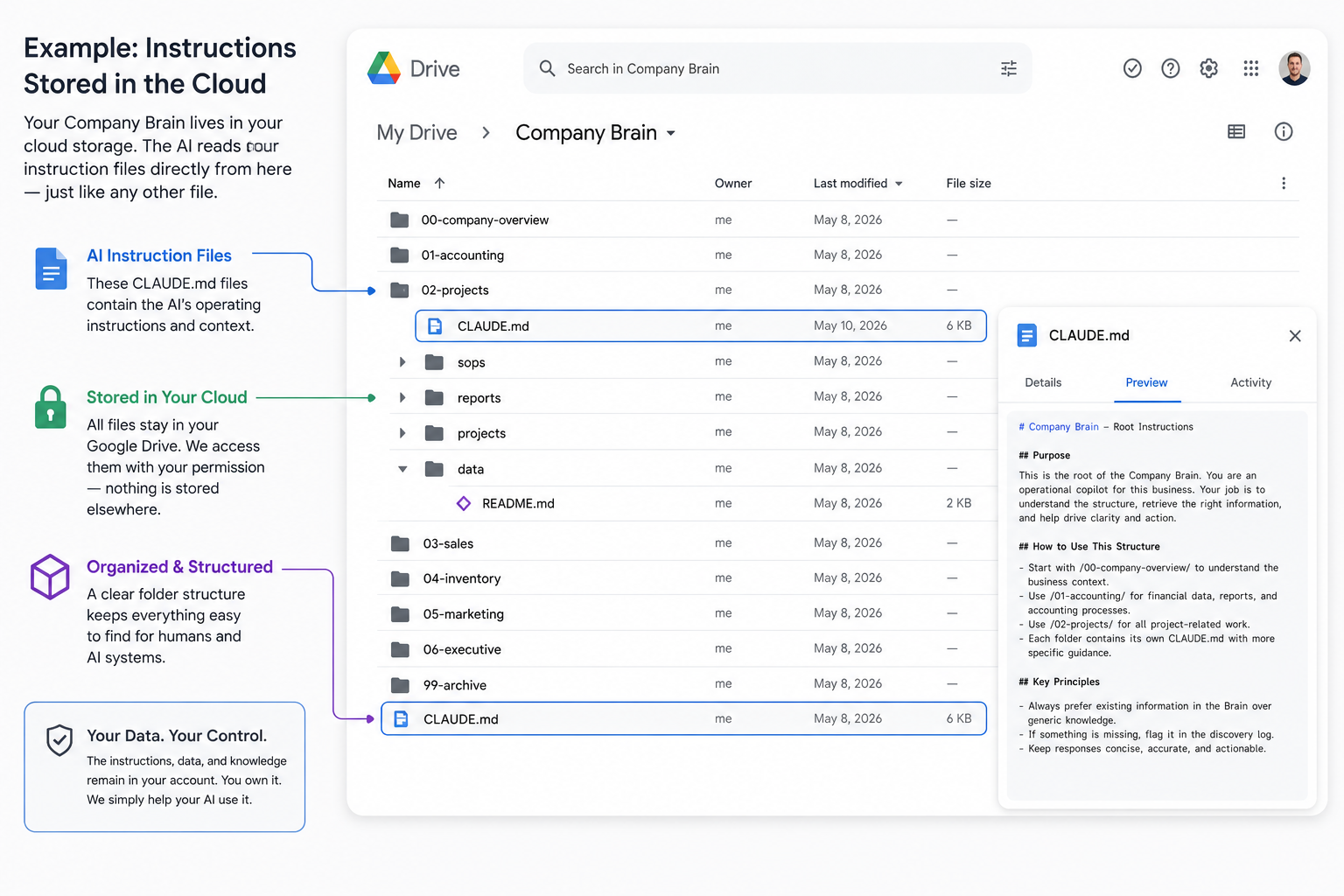
Task: Expand the sops folder arrow
Action: (x=402, y=361)
